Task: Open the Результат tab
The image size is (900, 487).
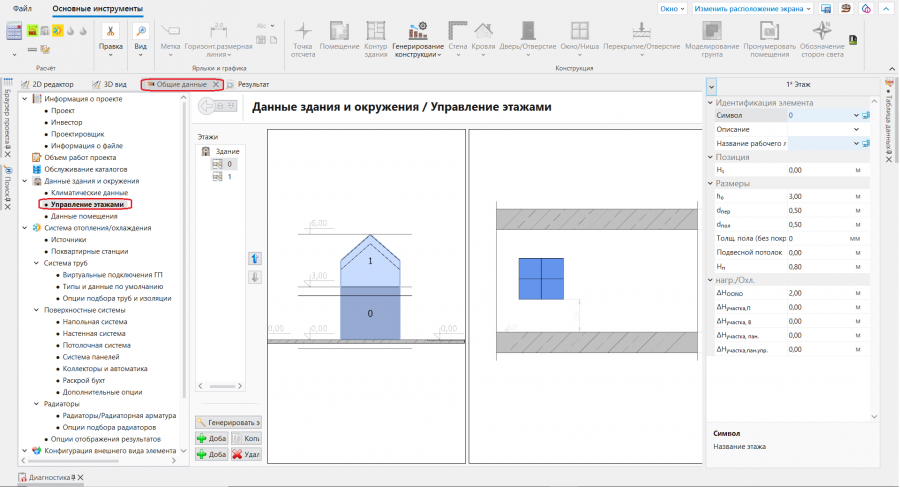Action: coord(252,85)
